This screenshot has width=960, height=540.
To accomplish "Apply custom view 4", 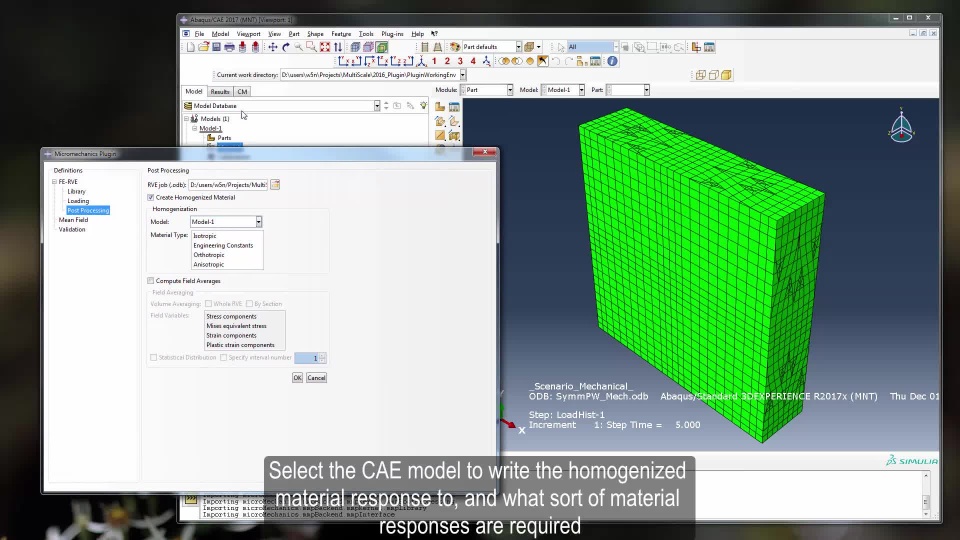I will coord(473,61).
